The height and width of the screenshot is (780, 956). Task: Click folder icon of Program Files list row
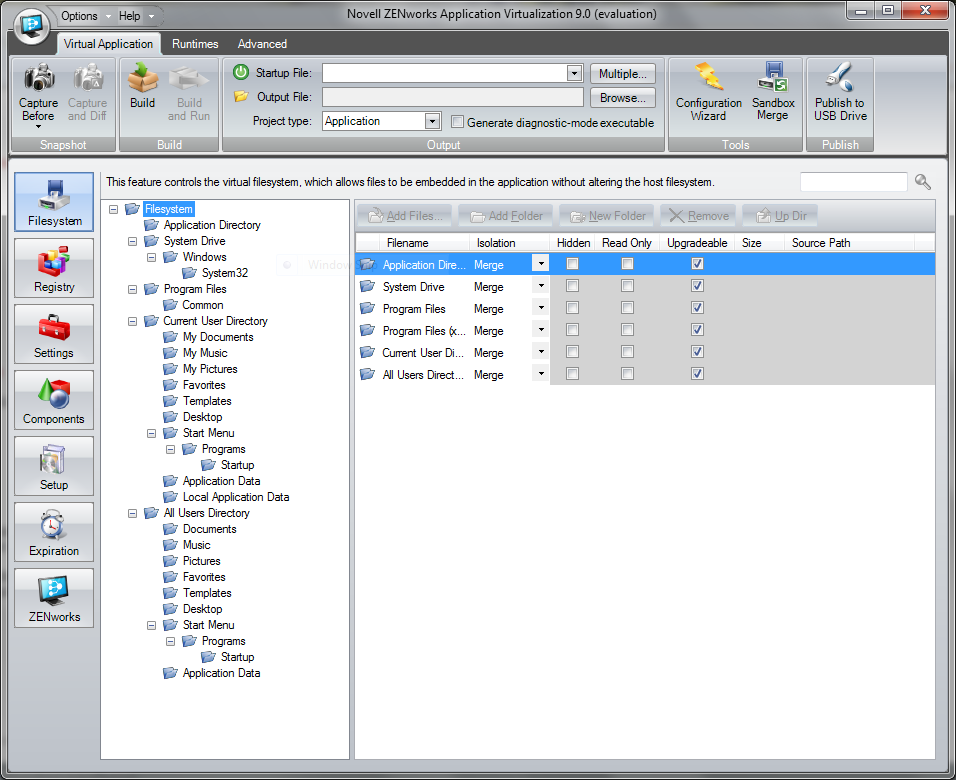coord(367,308)
